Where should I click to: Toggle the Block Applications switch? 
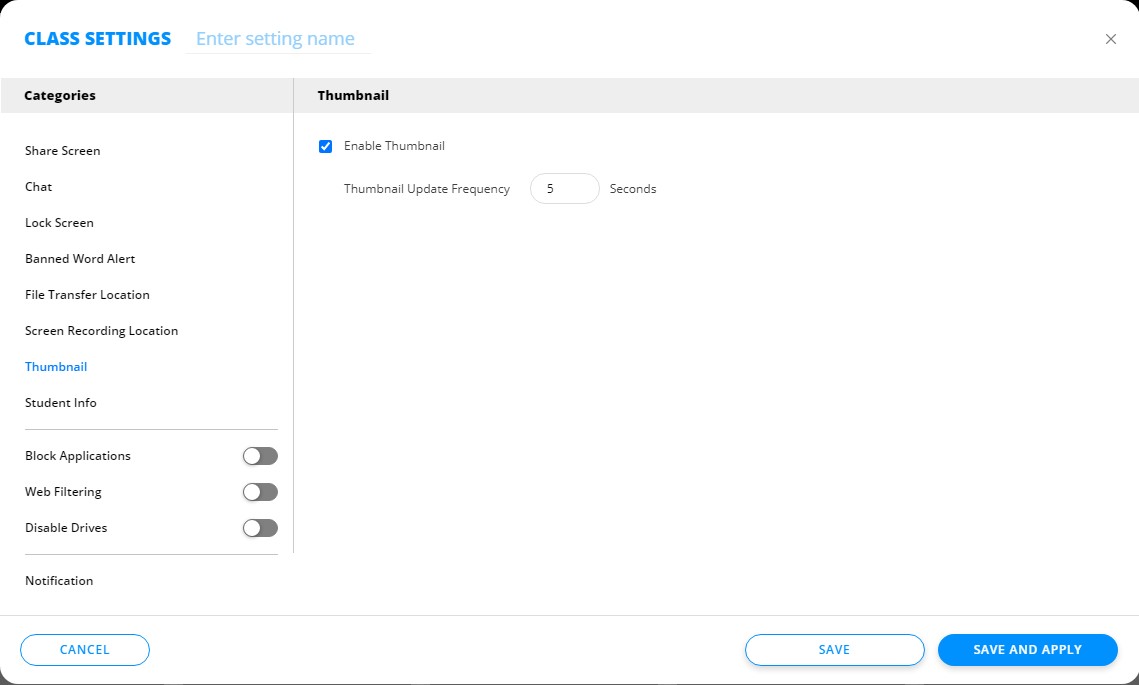pyautogui.click(x=260, y=456)
